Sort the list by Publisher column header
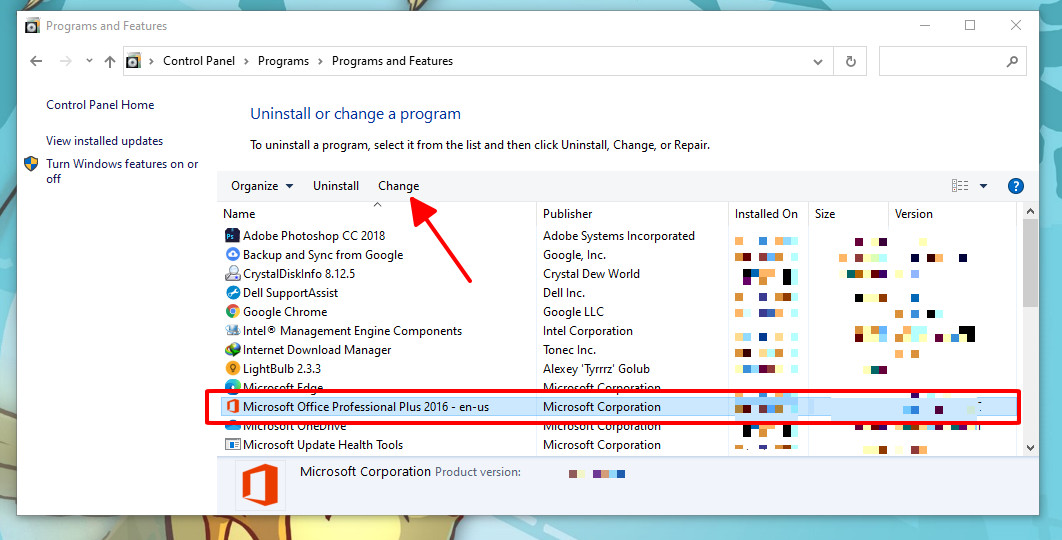 (568, 214)
